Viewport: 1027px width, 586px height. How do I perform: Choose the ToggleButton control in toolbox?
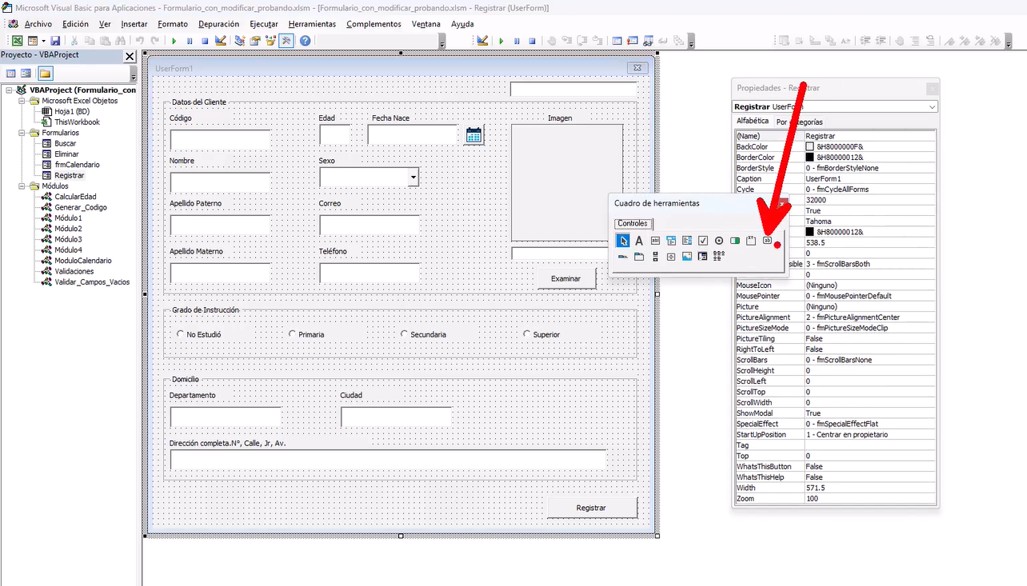point(735,241)
